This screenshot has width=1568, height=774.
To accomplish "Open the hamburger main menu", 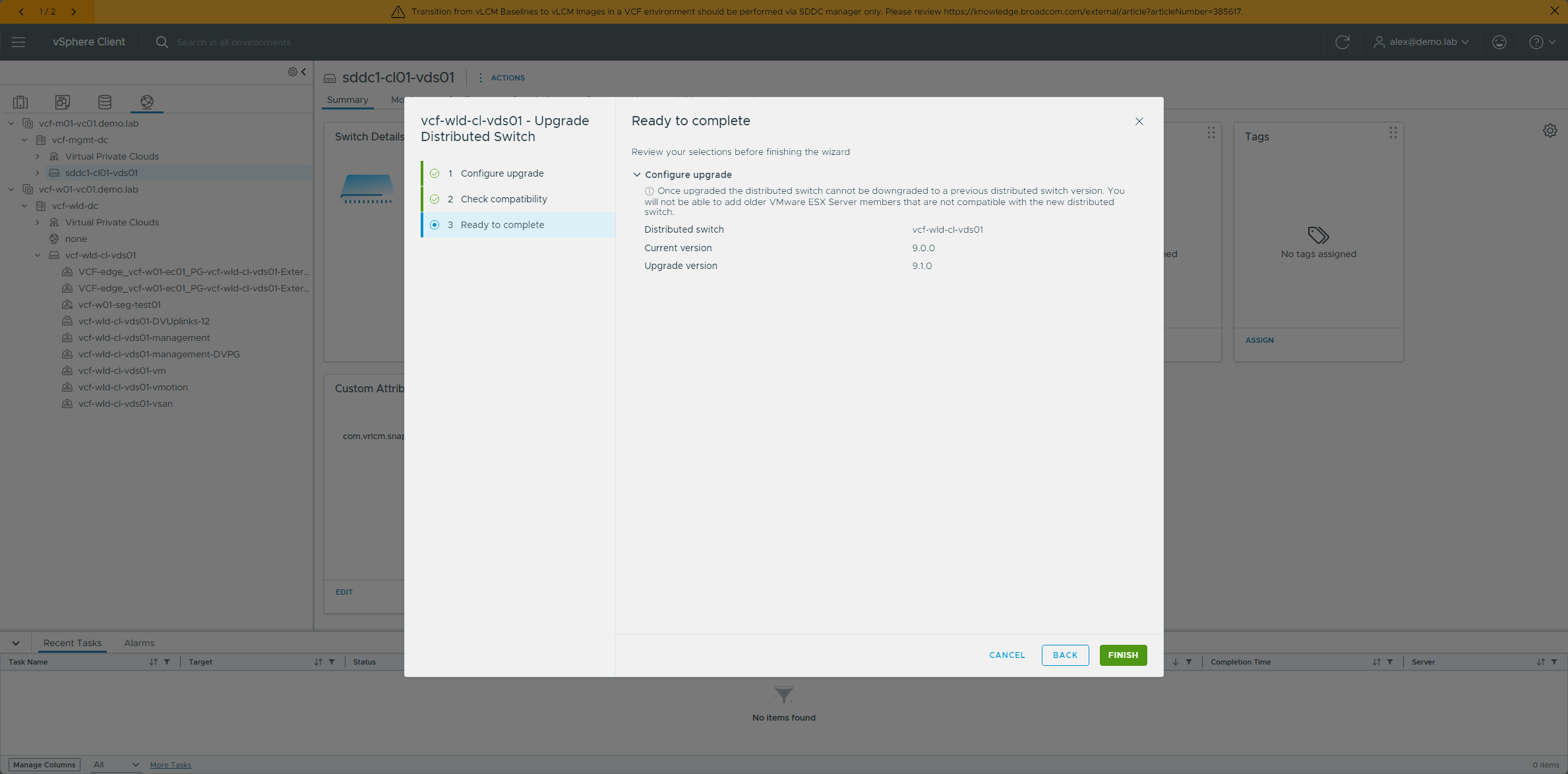I will (18, 42).
